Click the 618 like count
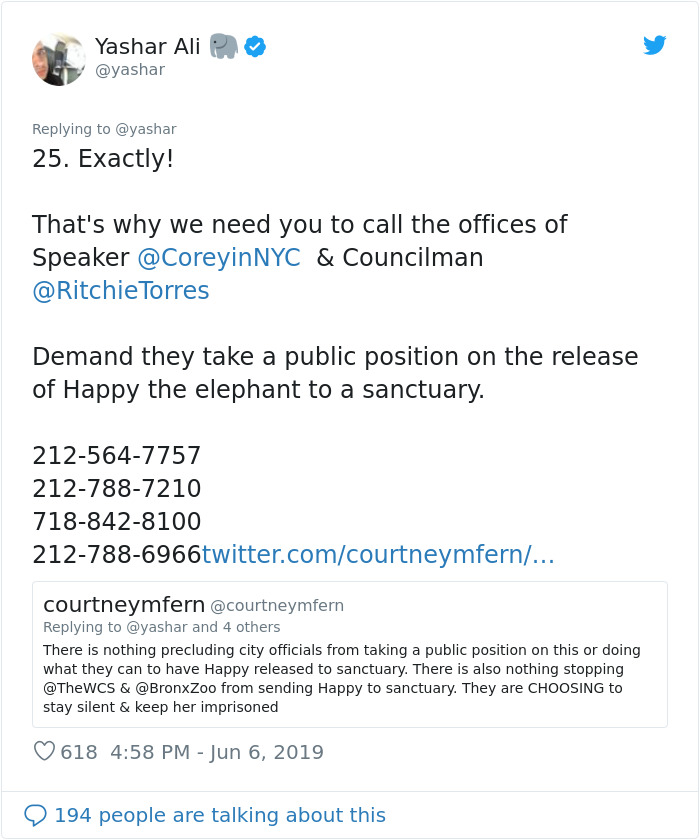700x840 pixels. [80, 751]
